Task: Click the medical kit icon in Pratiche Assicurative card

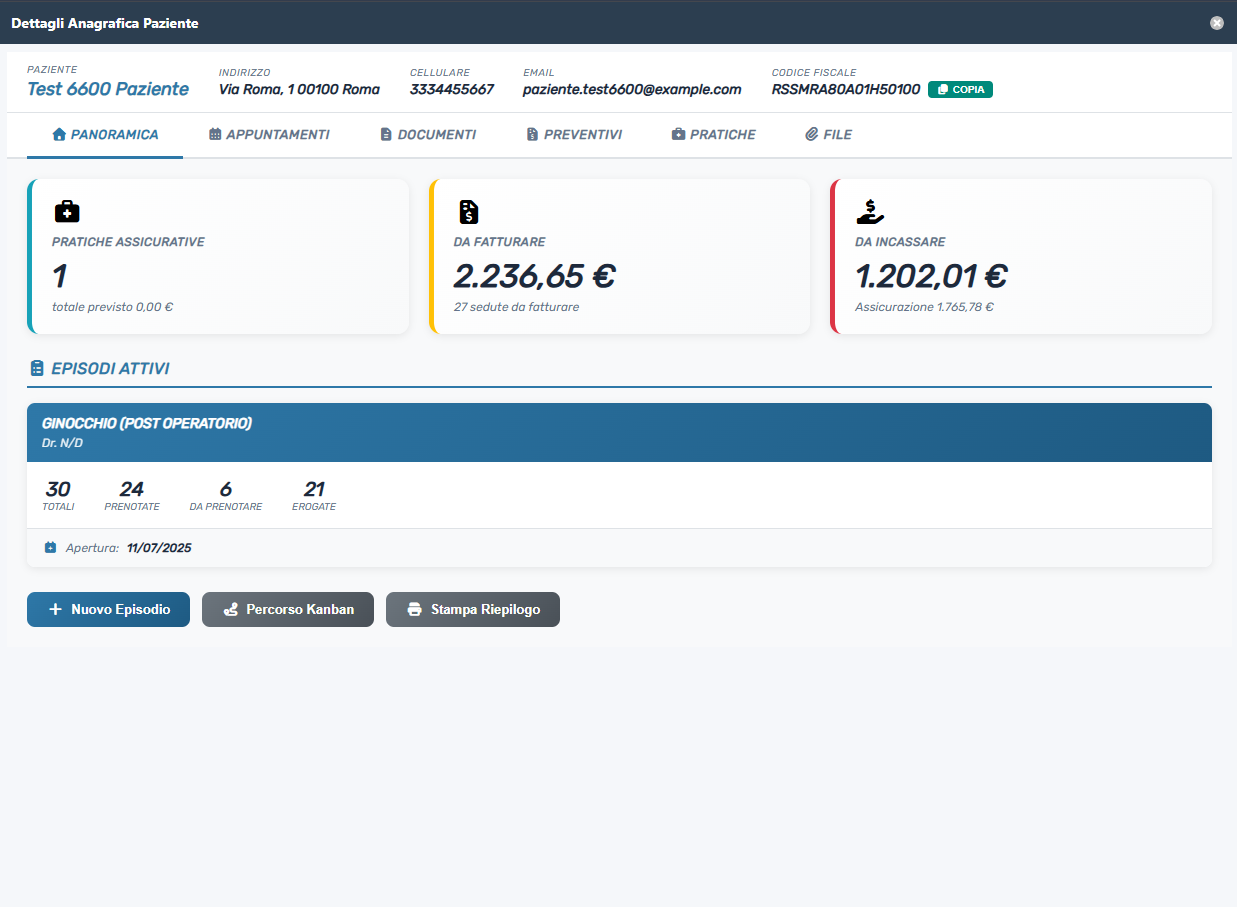Action: 66,211
